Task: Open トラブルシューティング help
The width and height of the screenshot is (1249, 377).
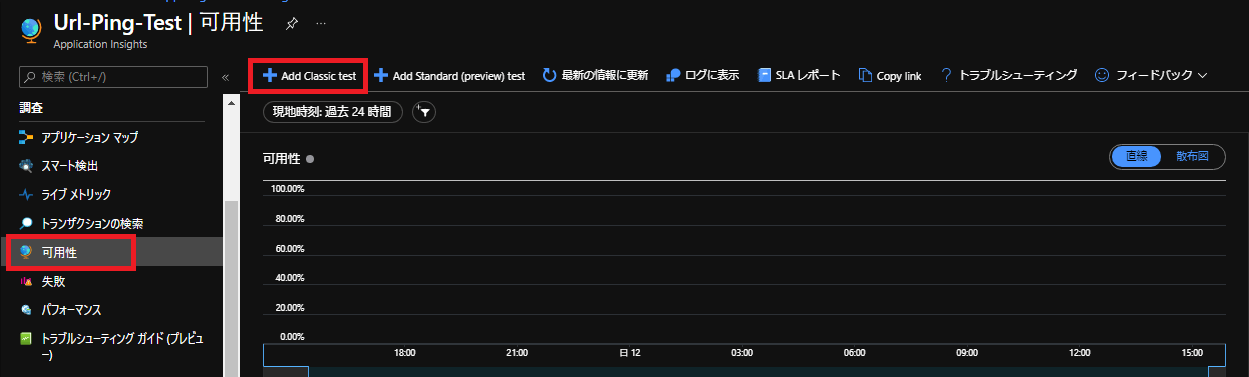Action: point(1009,75)
